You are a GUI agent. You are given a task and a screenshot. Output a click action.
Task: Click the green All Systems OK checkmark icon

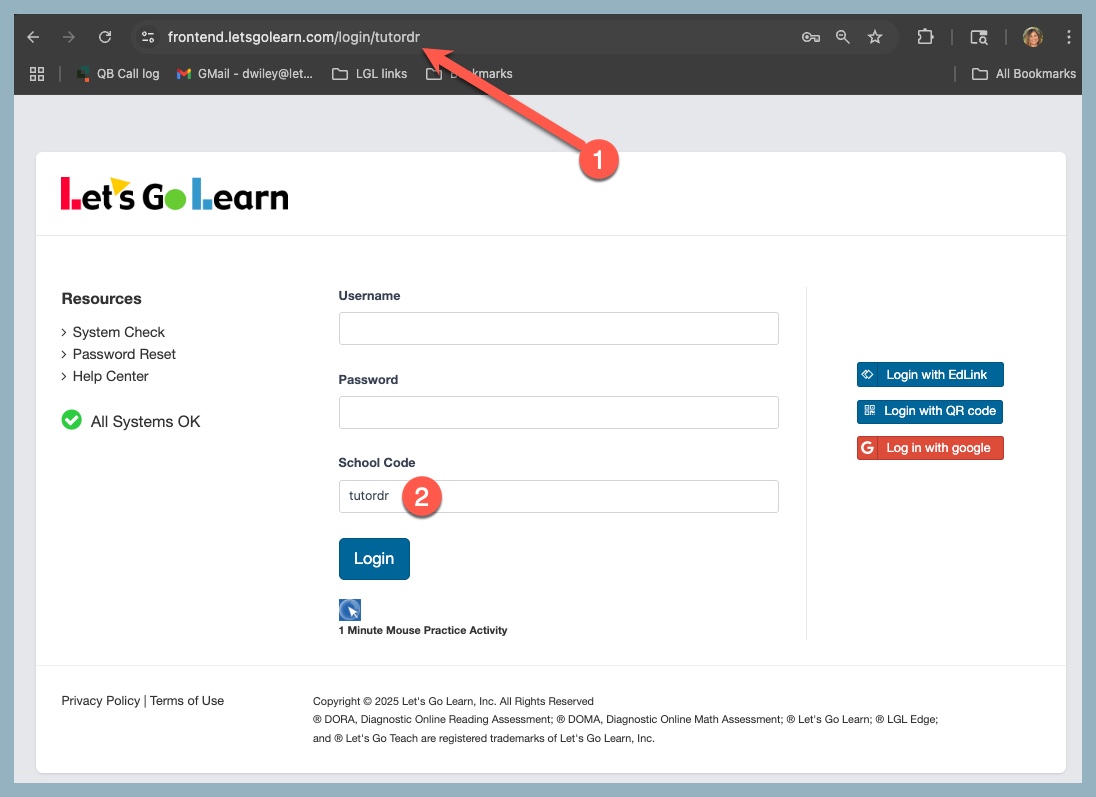pos(71,420)
